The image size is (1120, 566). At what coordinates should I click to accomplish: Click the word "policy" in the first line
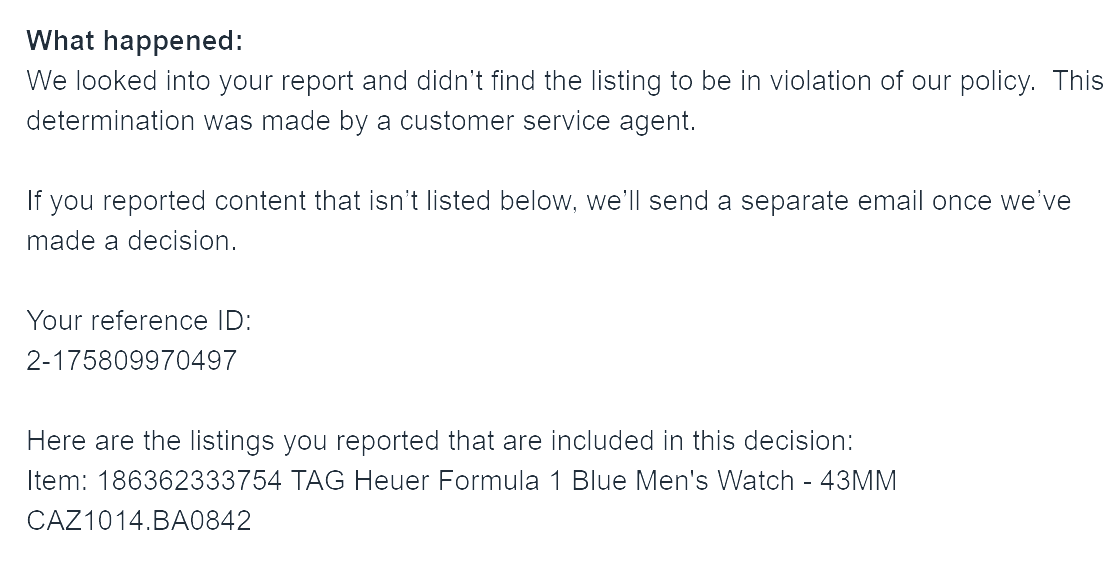click(989, 81)
